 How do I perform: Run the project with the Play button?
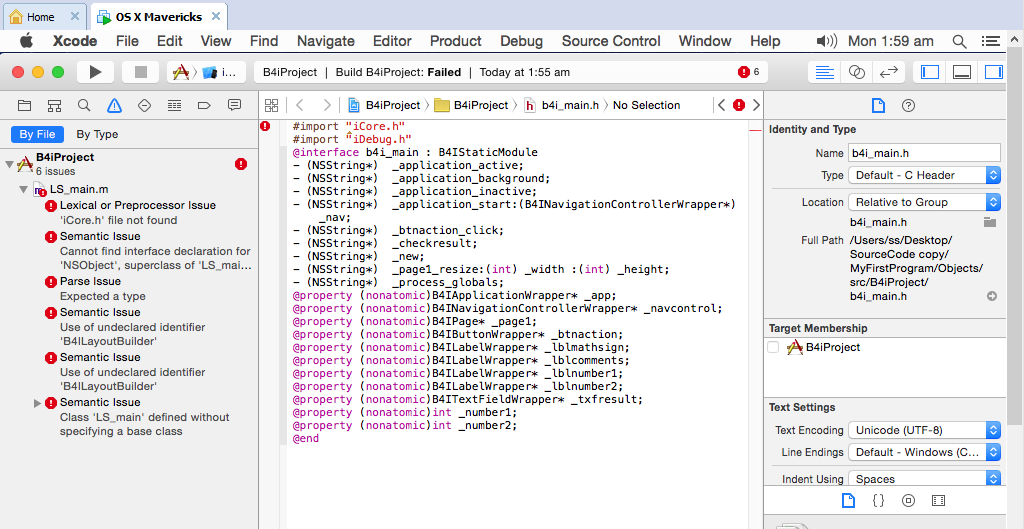(x=95, y=72)
